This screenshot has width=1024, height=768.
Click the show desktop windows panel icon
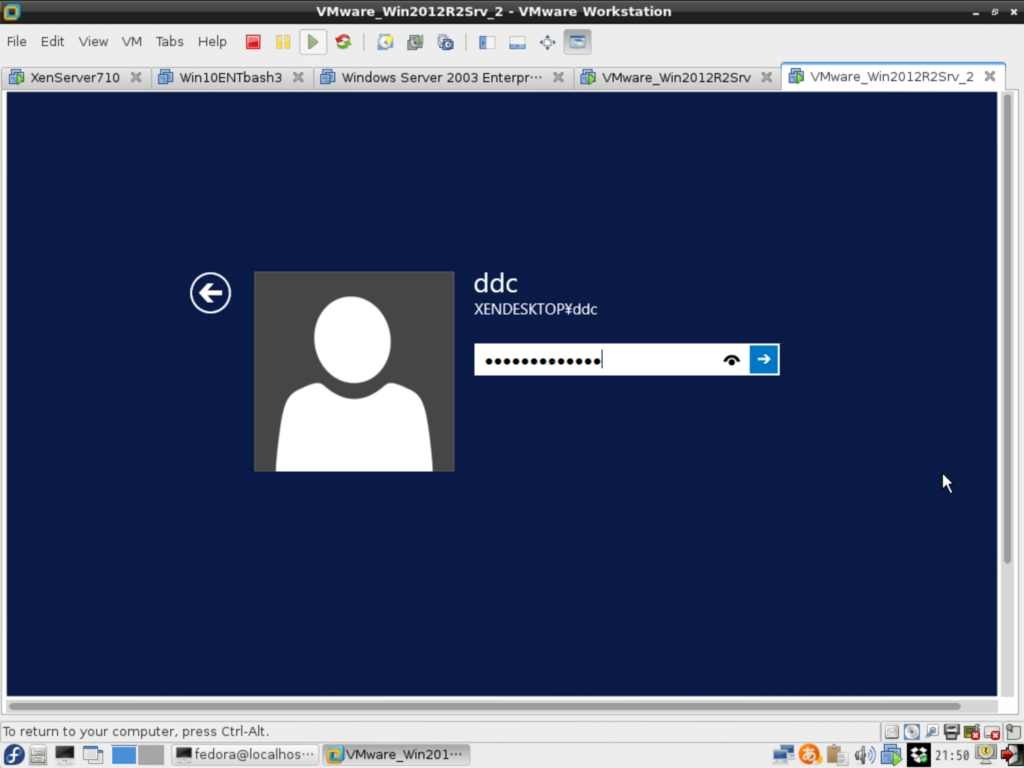point(93,755)
